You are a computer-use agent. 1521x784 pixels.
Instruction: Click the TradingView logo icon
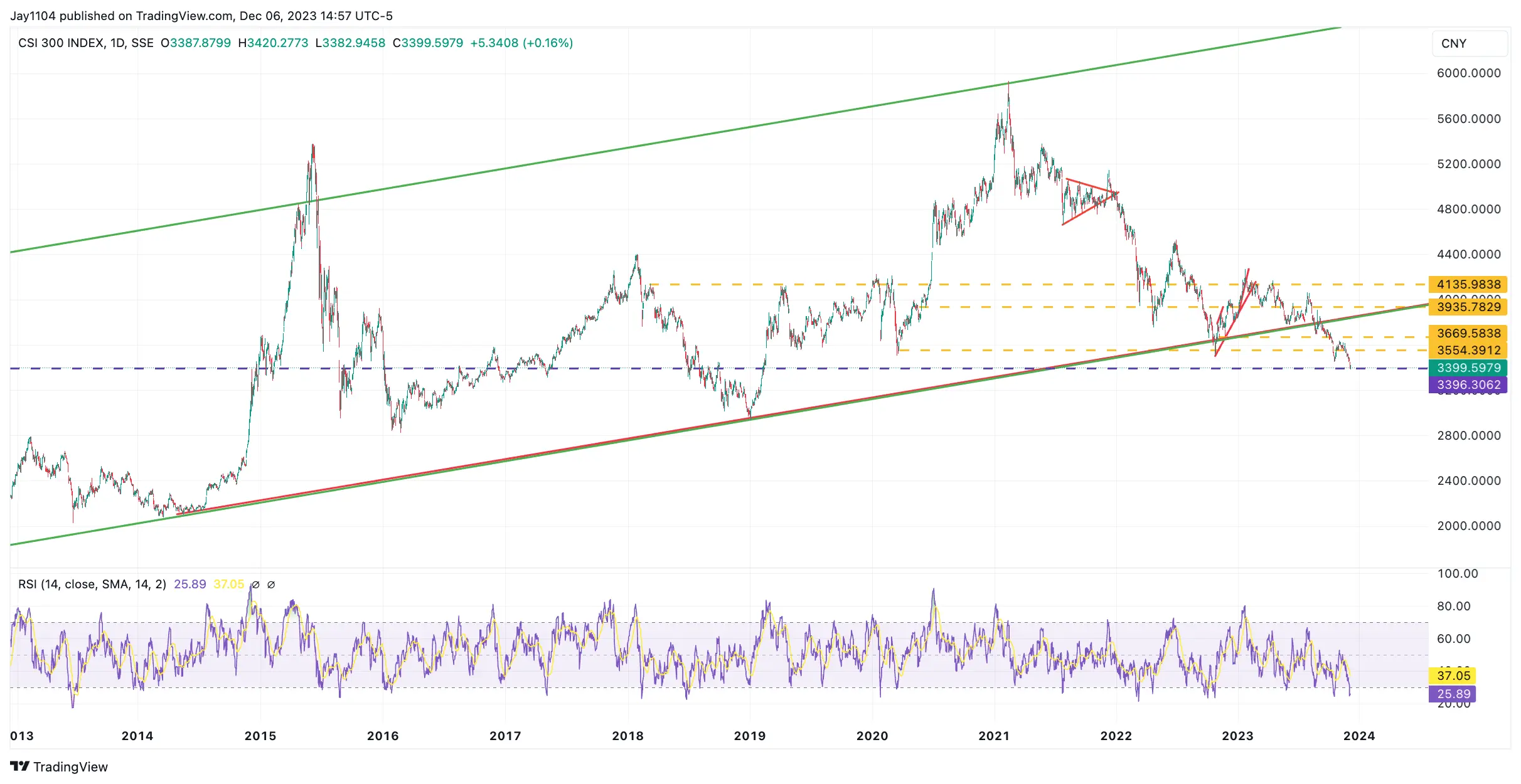coord(19,766)
